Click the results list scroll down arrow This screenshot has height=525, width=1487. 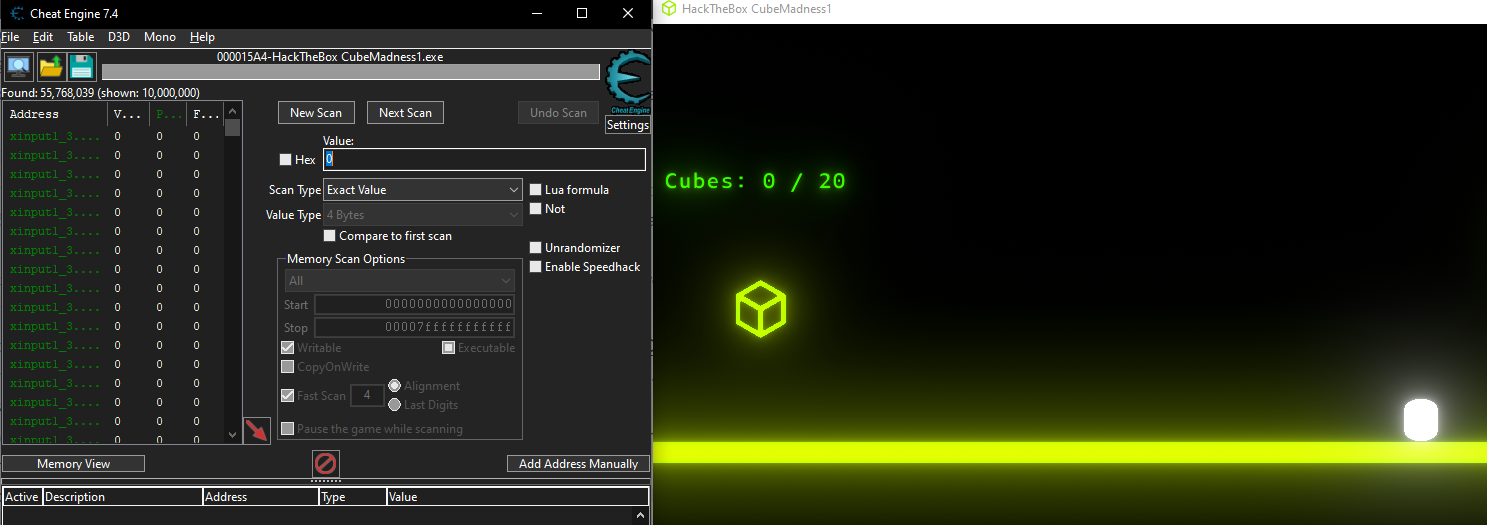(x=233, y=435)
